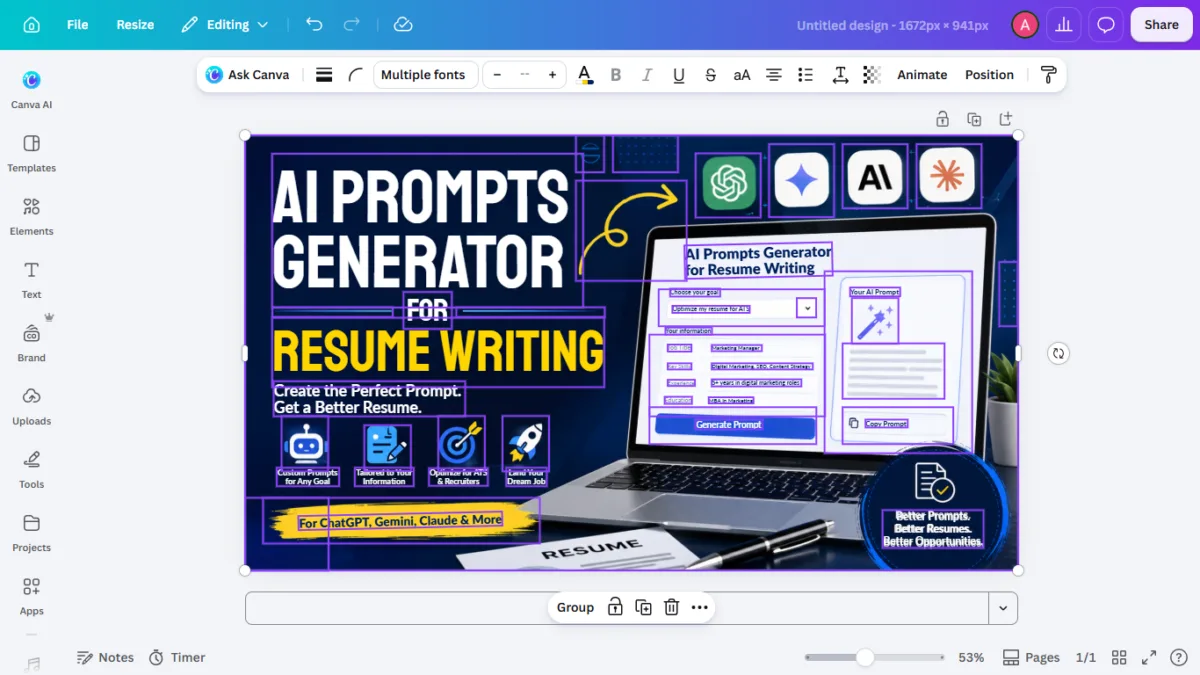Image resolution: width=1200 pixels, height=675 pixels.
Task: Toggle underline formatting
Action: 679,75
